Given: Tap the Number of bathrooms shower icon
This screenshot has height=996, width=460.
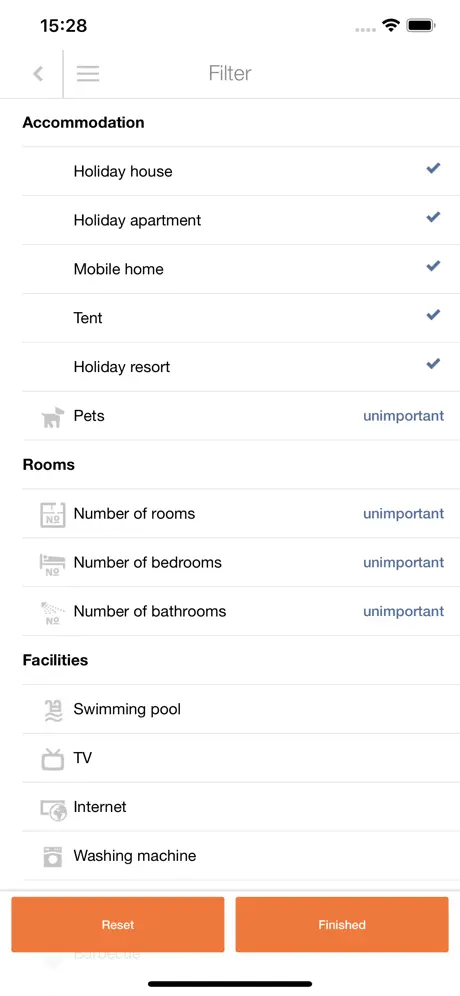Looking at the screenshot, I should (x=53, y=612).
